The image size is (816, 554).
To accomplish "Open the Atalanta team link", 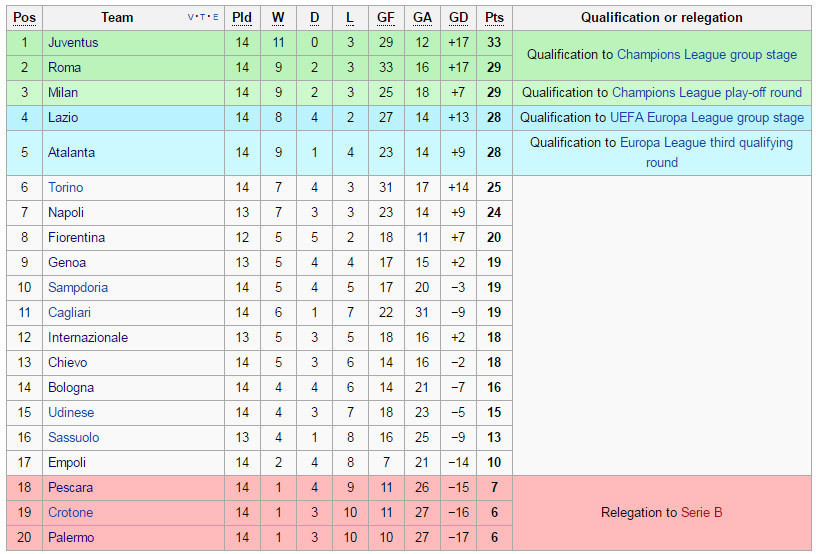I will coord(71,152).
